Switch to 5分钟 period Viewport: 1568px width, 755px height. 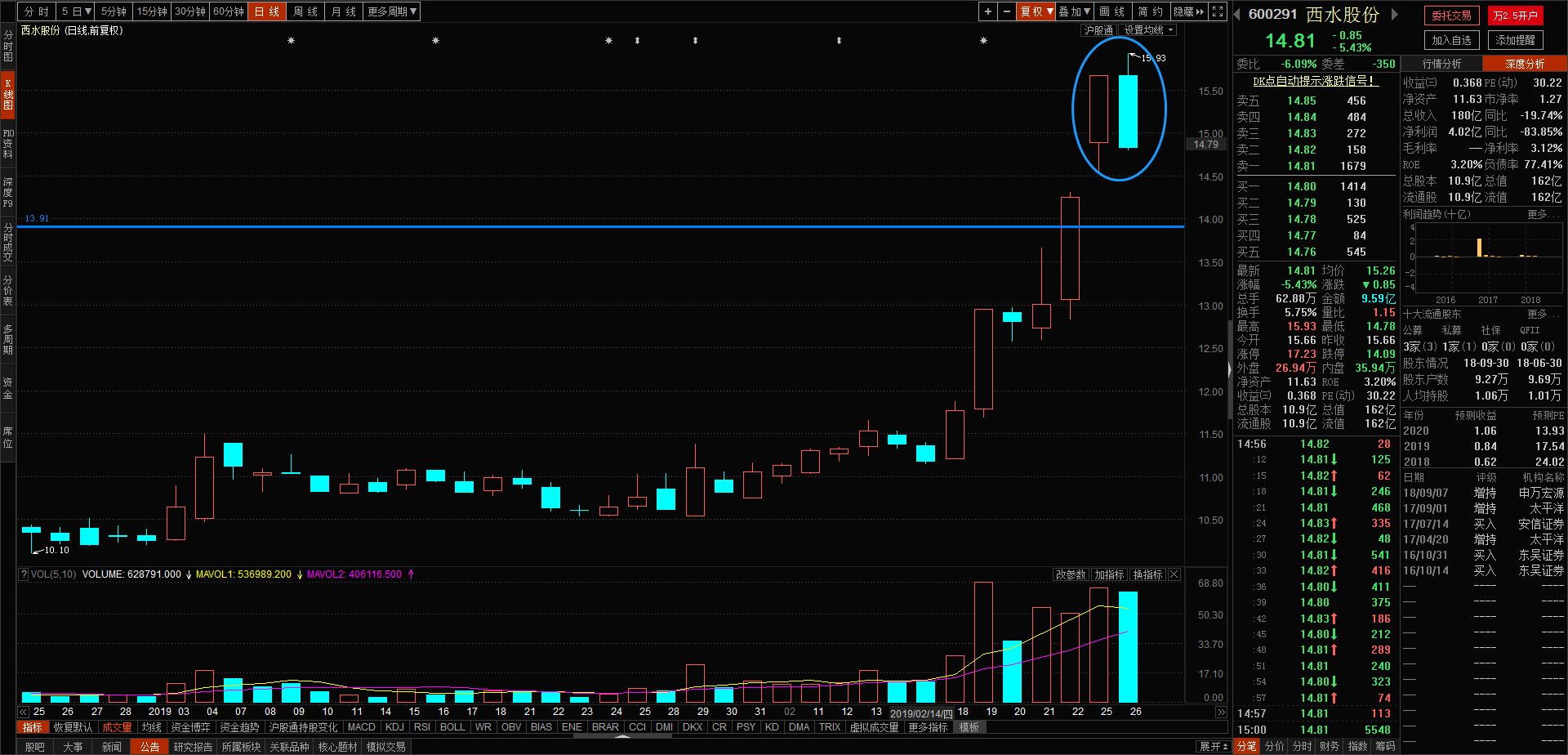pyautogui.click(x=114, y=11)
